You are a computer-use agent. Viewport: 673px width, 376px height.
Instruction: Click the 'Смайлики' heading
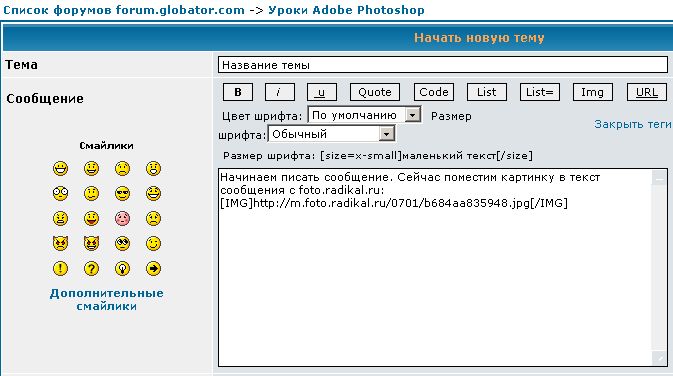[106, 146]
